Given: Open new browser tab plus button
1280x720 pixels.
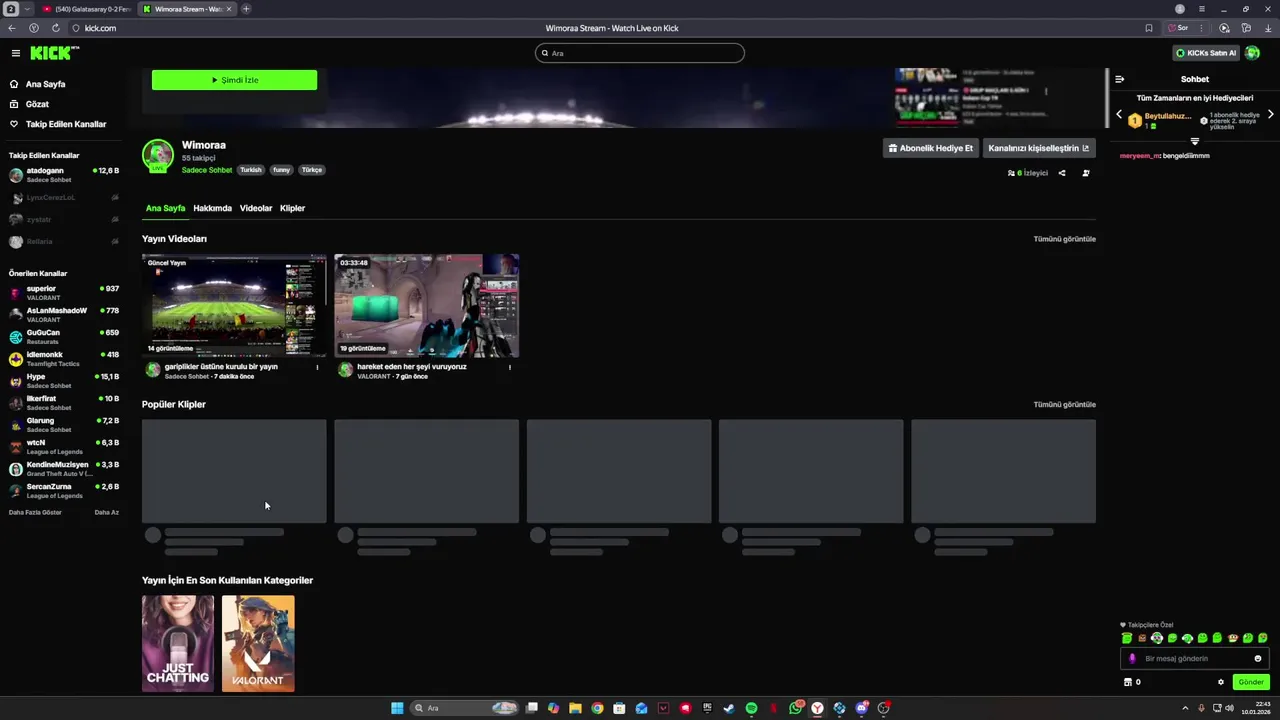Looking at the screenshot, I should click(246, 9).
